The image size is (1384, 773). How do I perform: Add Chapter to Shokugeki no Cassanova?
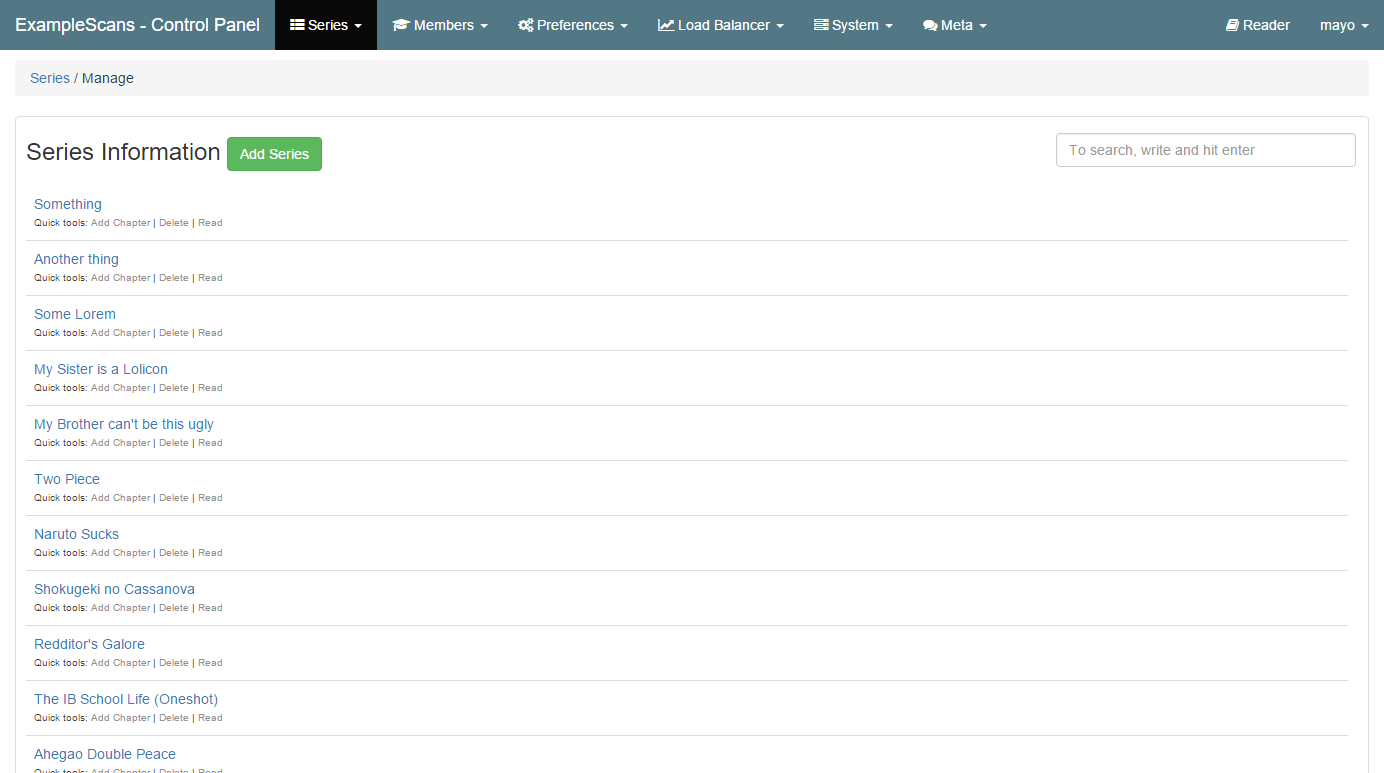click(x=120, y=608)
